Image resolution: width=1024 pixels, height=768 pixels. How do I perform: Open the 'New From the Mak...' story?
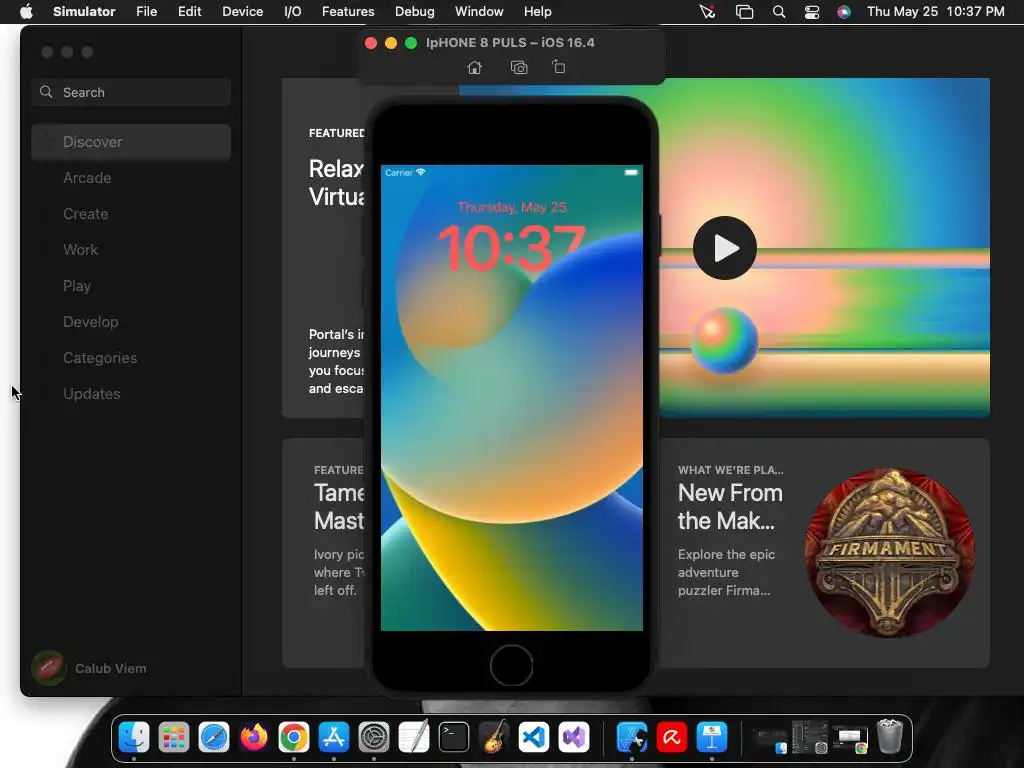pos(730,507)
